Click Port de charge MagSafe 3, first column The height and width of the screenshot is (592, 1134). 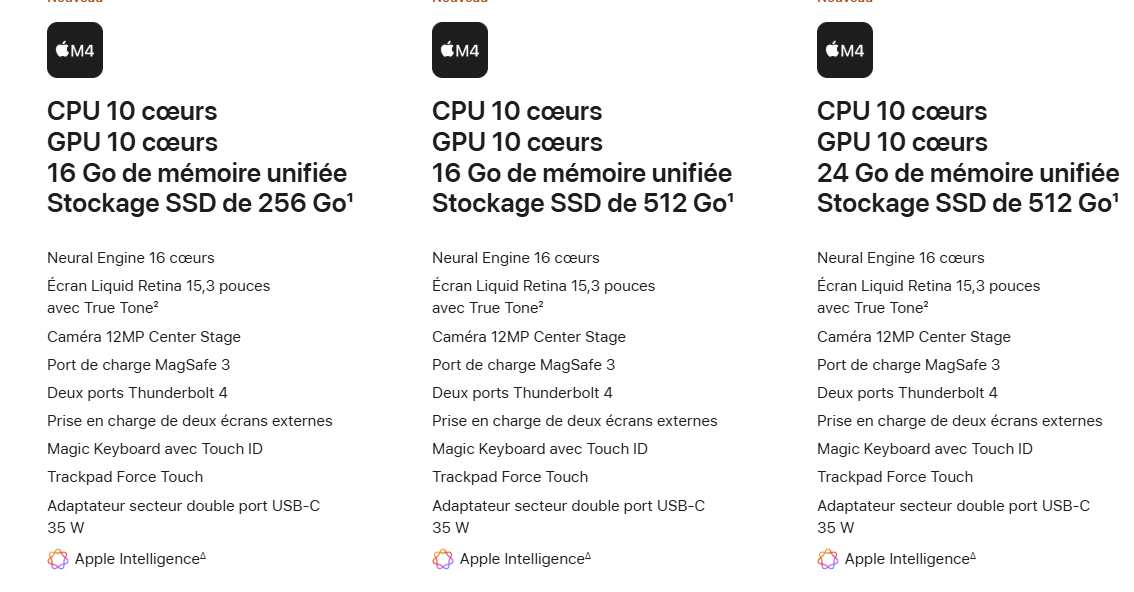click(138, 365)
